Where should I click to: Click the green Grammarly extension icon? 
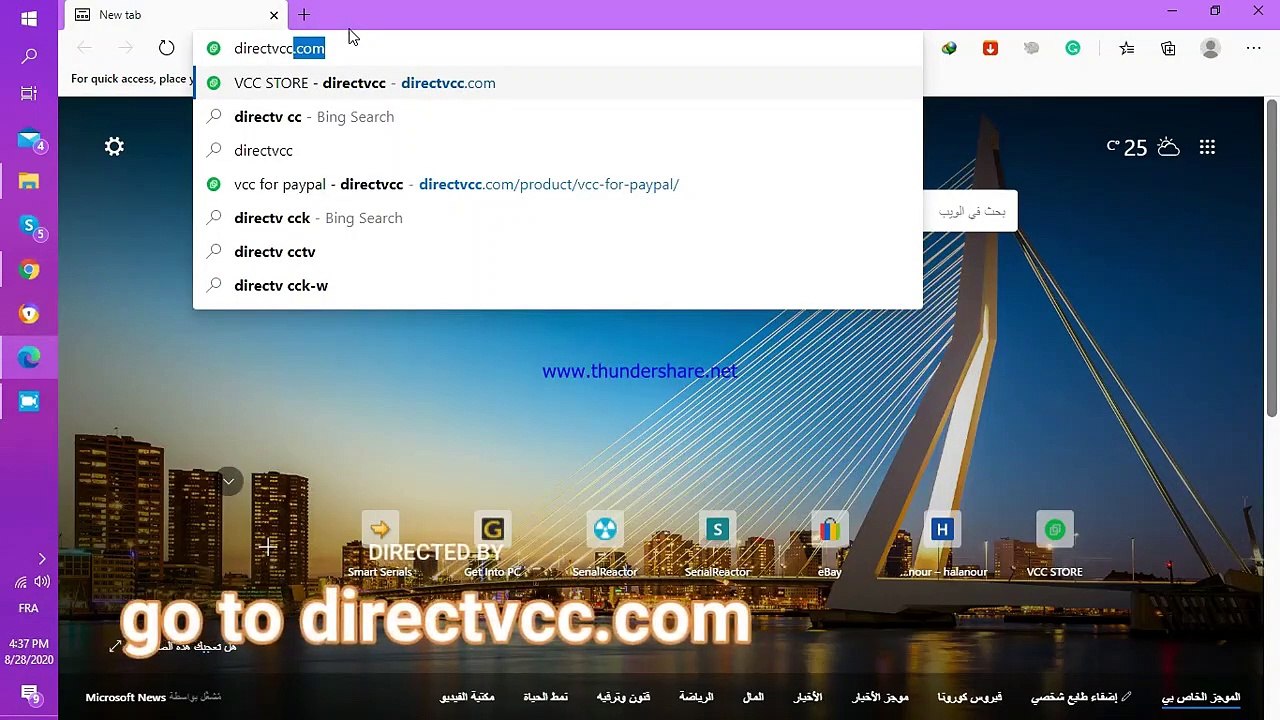tap(1073, 48)
